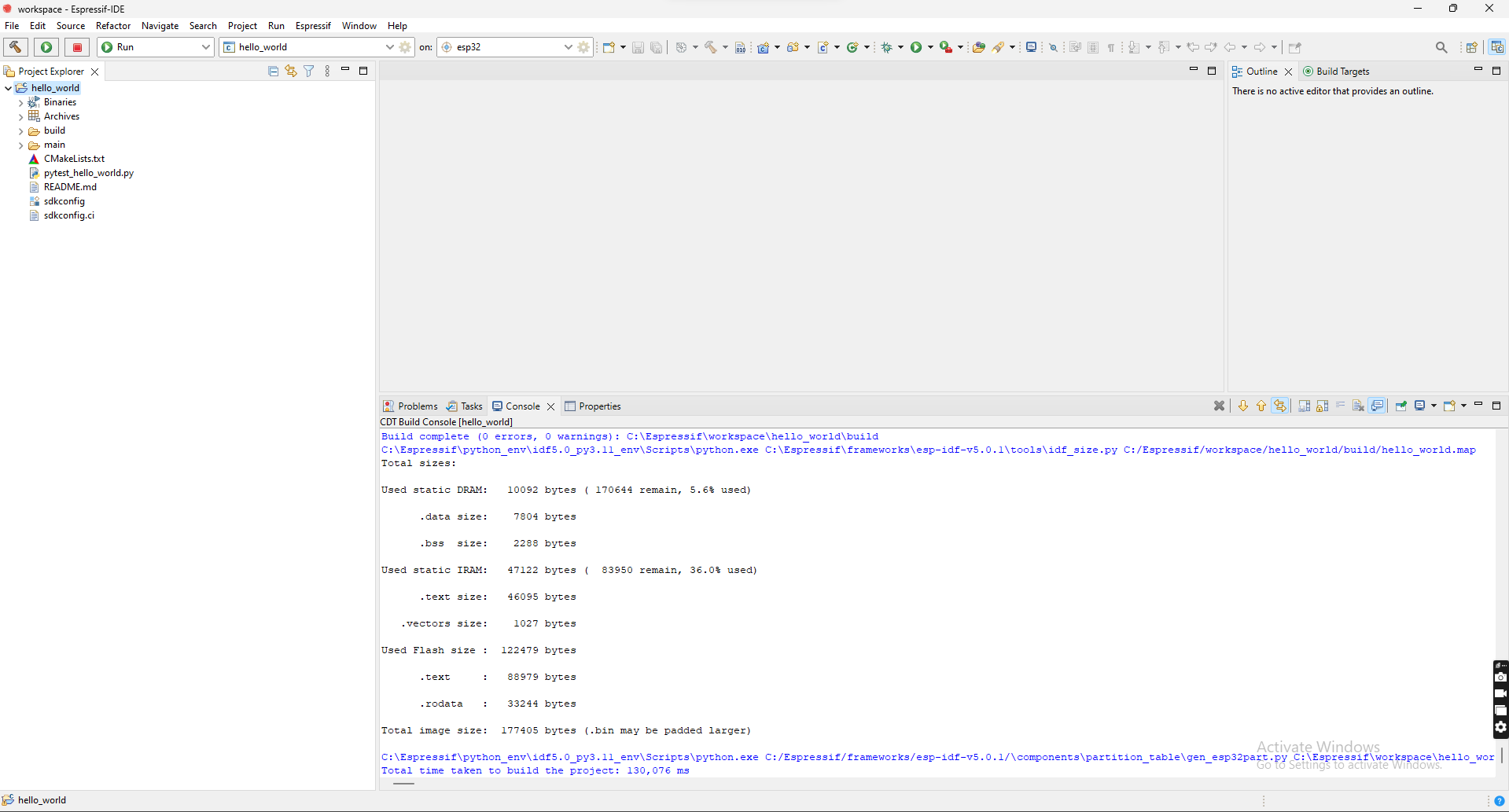The width and height of the screenshot is (1509, 812).
Task: Click the Pin Console icon
Action: pos(1401,406)
